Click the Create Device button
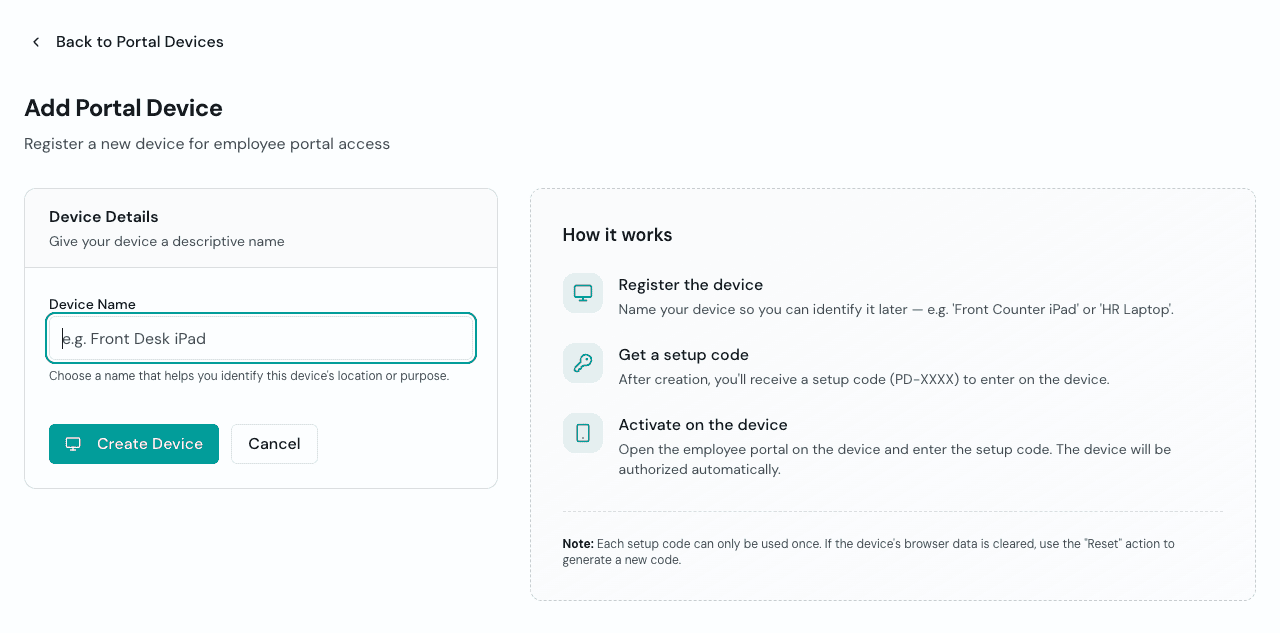Image resolution: width=1280 pixels, height=633 pixels. [x=134, y=444]
